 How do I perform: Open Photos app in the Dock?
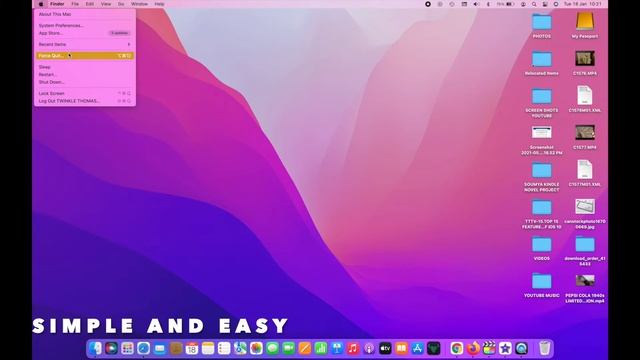[256, 348]
